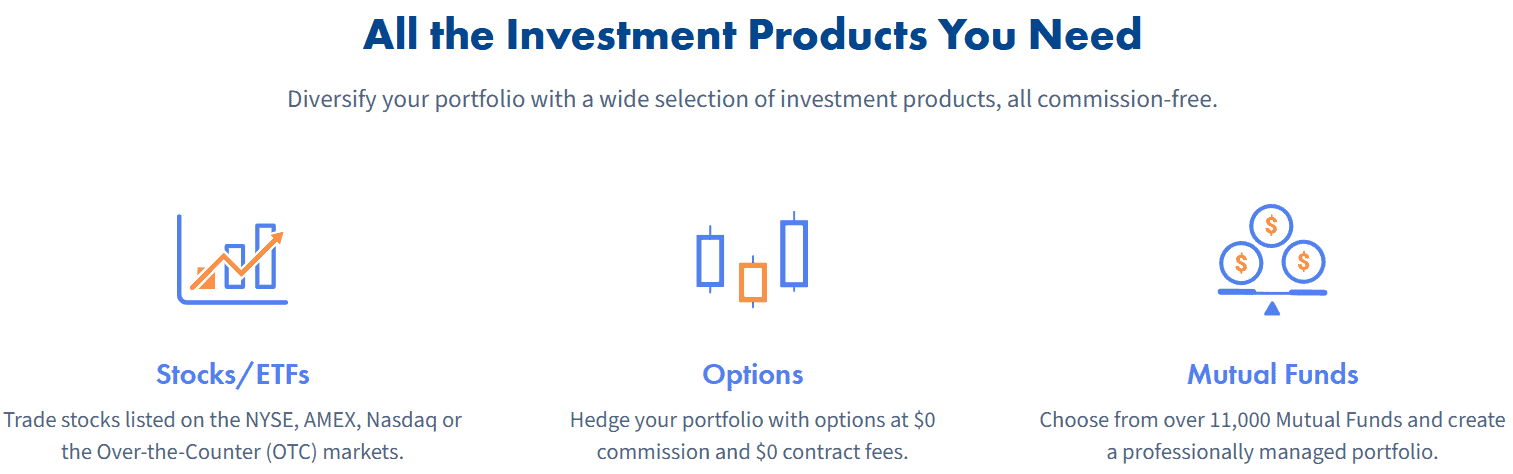
Task: Click the "Diversify your portfolio" subtitle text
Action: (x=752, y=100)
